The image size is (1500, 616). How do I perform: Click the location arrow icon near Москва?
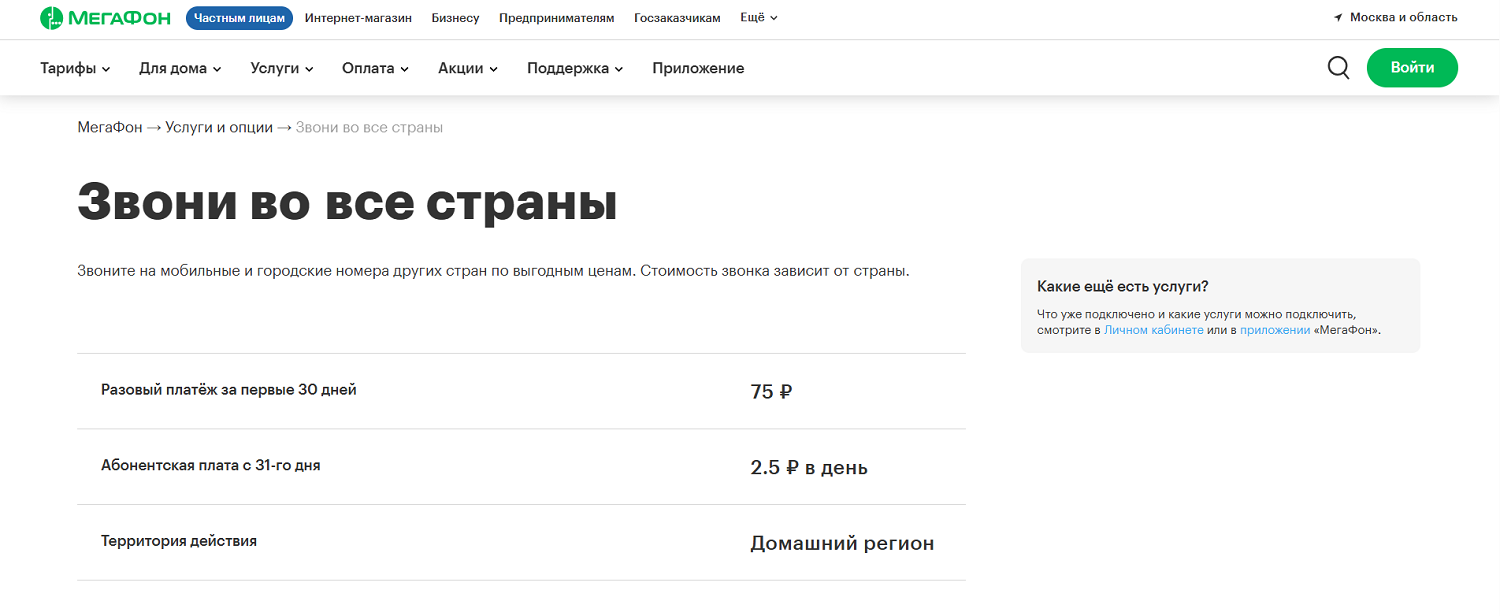[x=1338, y=18]
